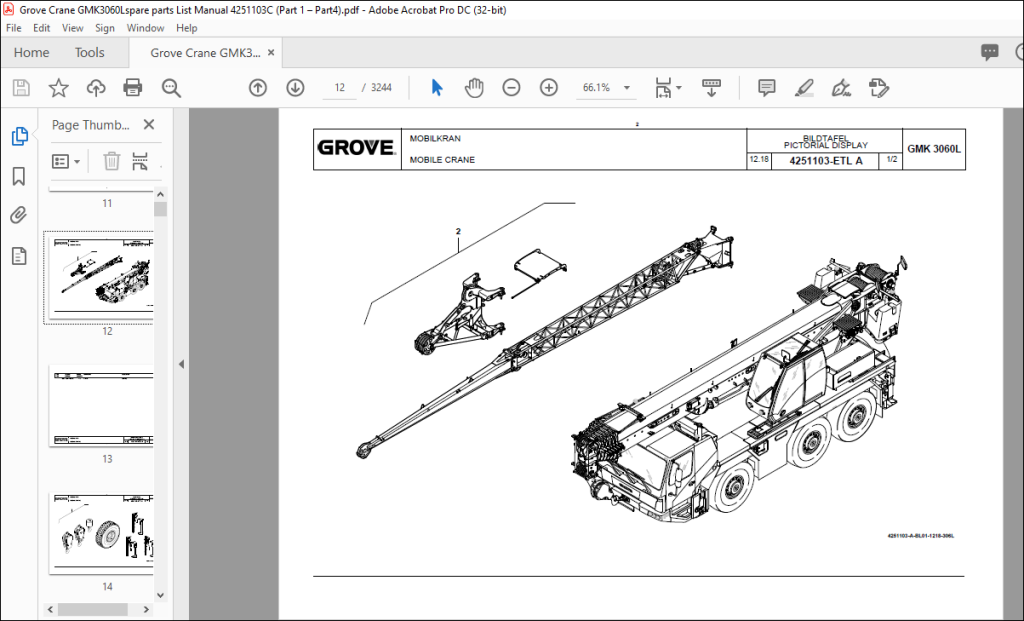Open the thumbnail options menu dropdown
Image resolution: width=1024 pixels, height=621 pixels.
click(x=66, y=161)
